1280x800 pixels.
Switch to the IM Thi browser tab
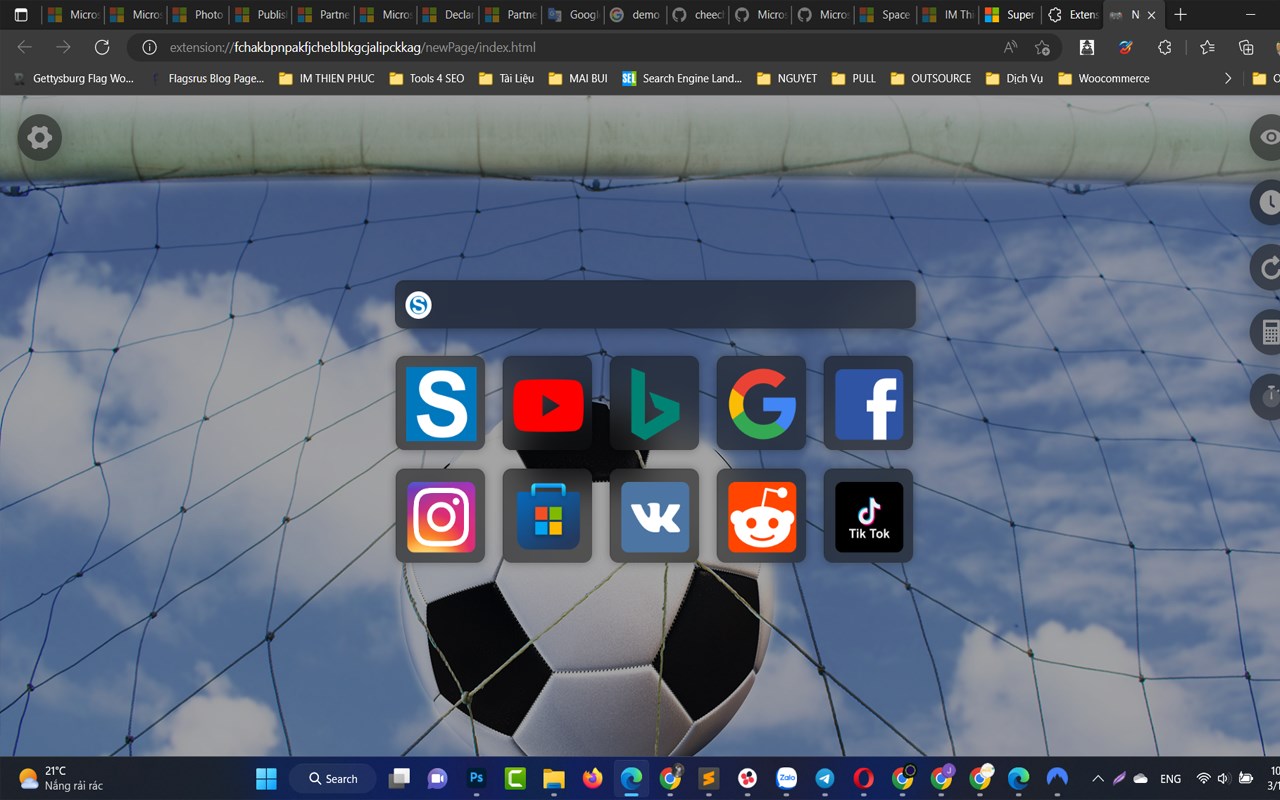[947, 15]
